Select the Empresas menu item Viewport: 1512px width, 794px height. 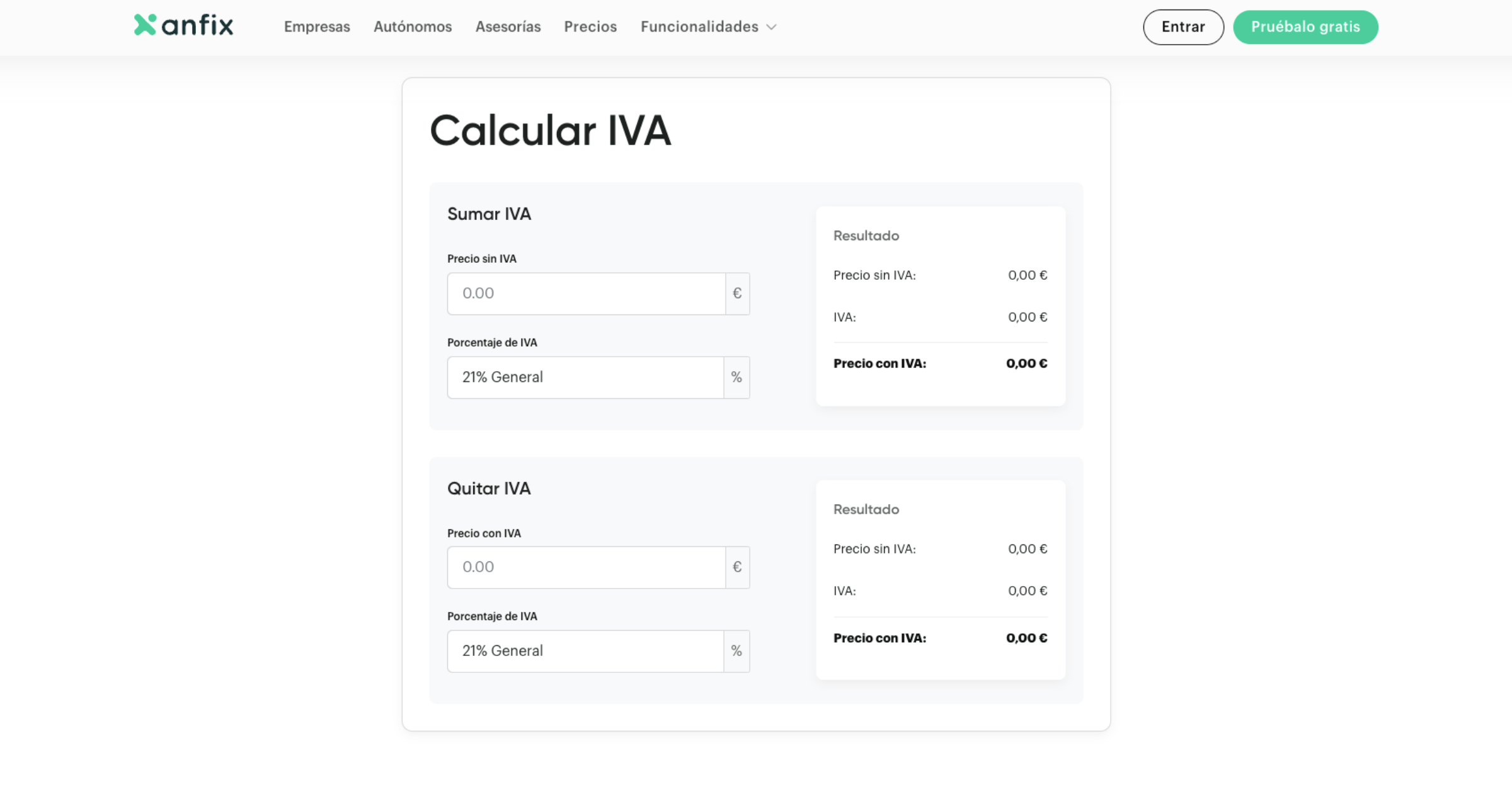pyautogui.click(x=317, y=27)
